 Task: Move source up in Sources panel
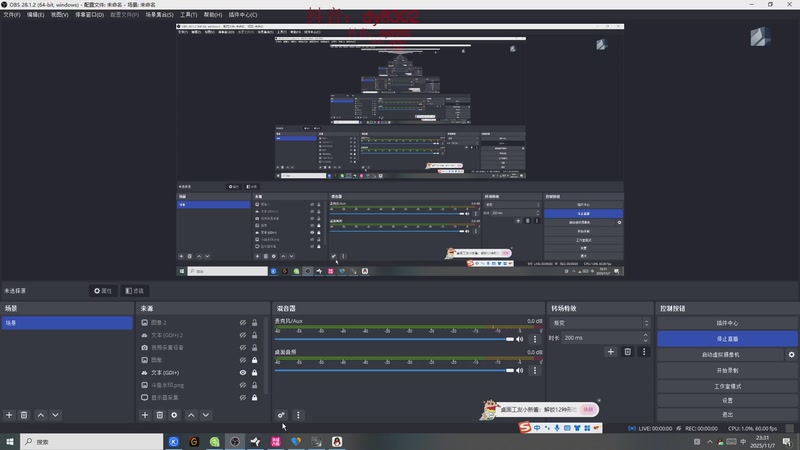(191, 415)
